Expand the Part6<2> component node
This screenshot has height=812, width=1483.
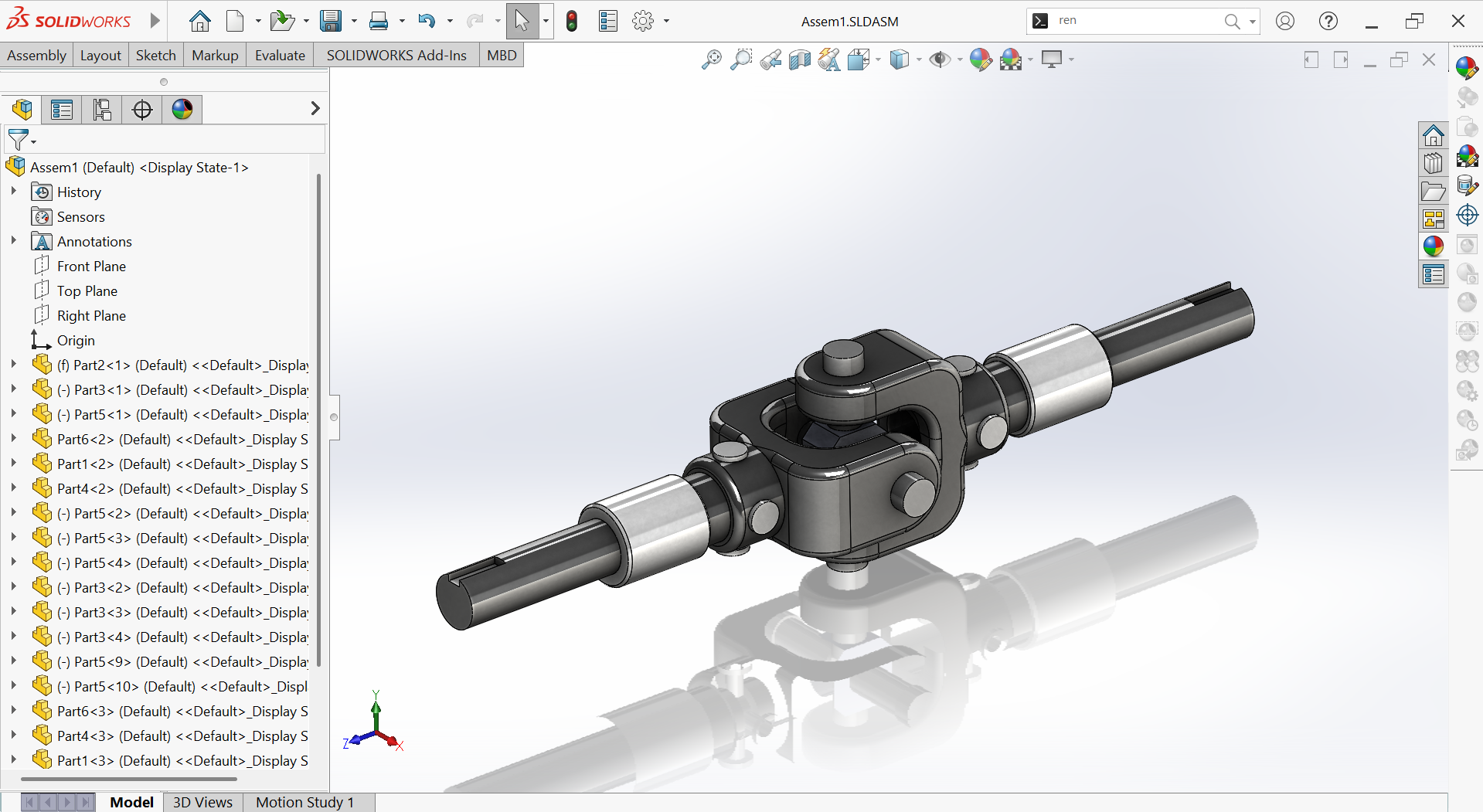click(13, 438)
